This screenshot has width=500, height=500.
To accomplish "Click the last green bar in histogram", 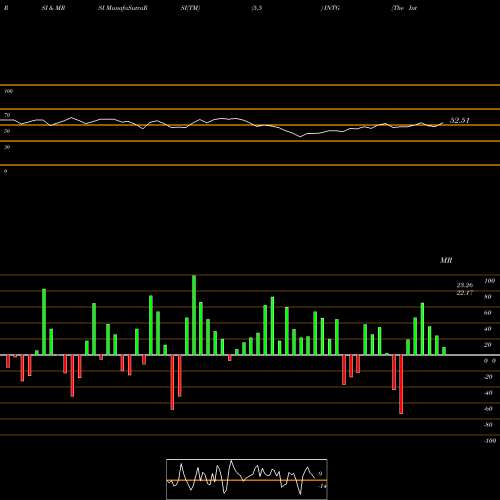I will (x=444, y=351).
